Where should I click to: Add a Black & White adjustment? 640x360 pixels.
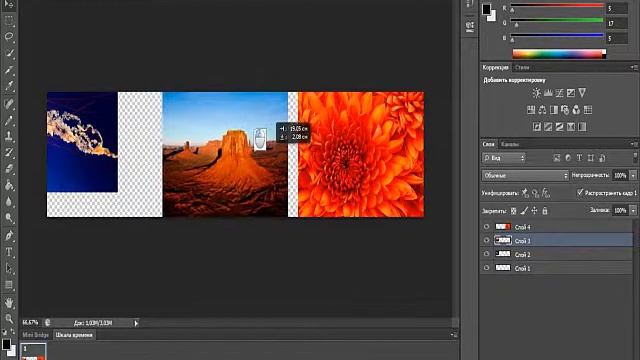[554, 110]
